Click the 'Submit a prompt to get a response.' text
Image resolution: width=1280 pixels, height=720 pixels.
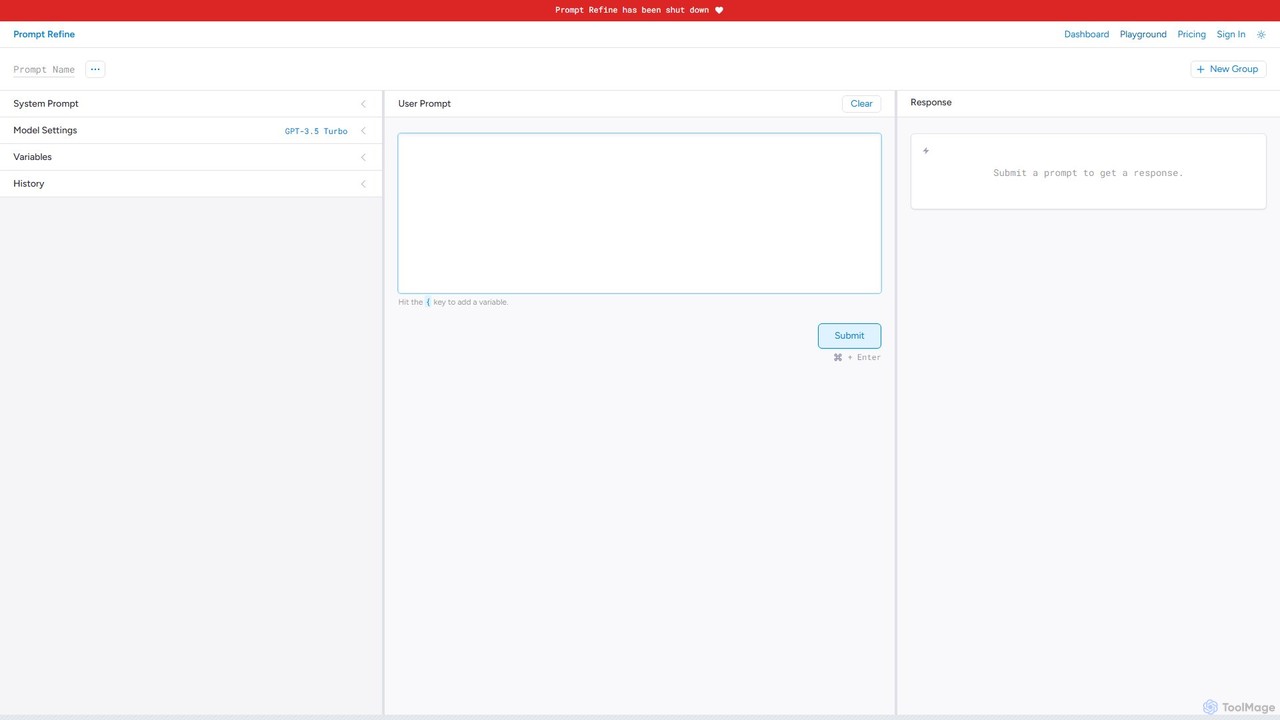pyautogui.click(x=1088, y=173)
